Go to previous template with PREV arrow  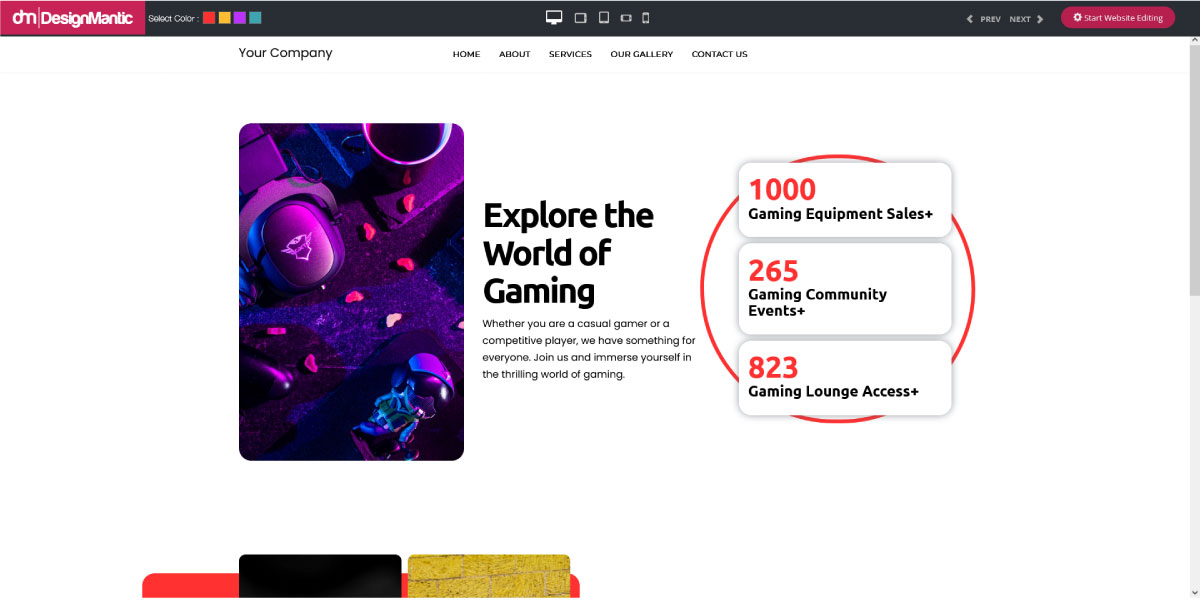[983, 19]
